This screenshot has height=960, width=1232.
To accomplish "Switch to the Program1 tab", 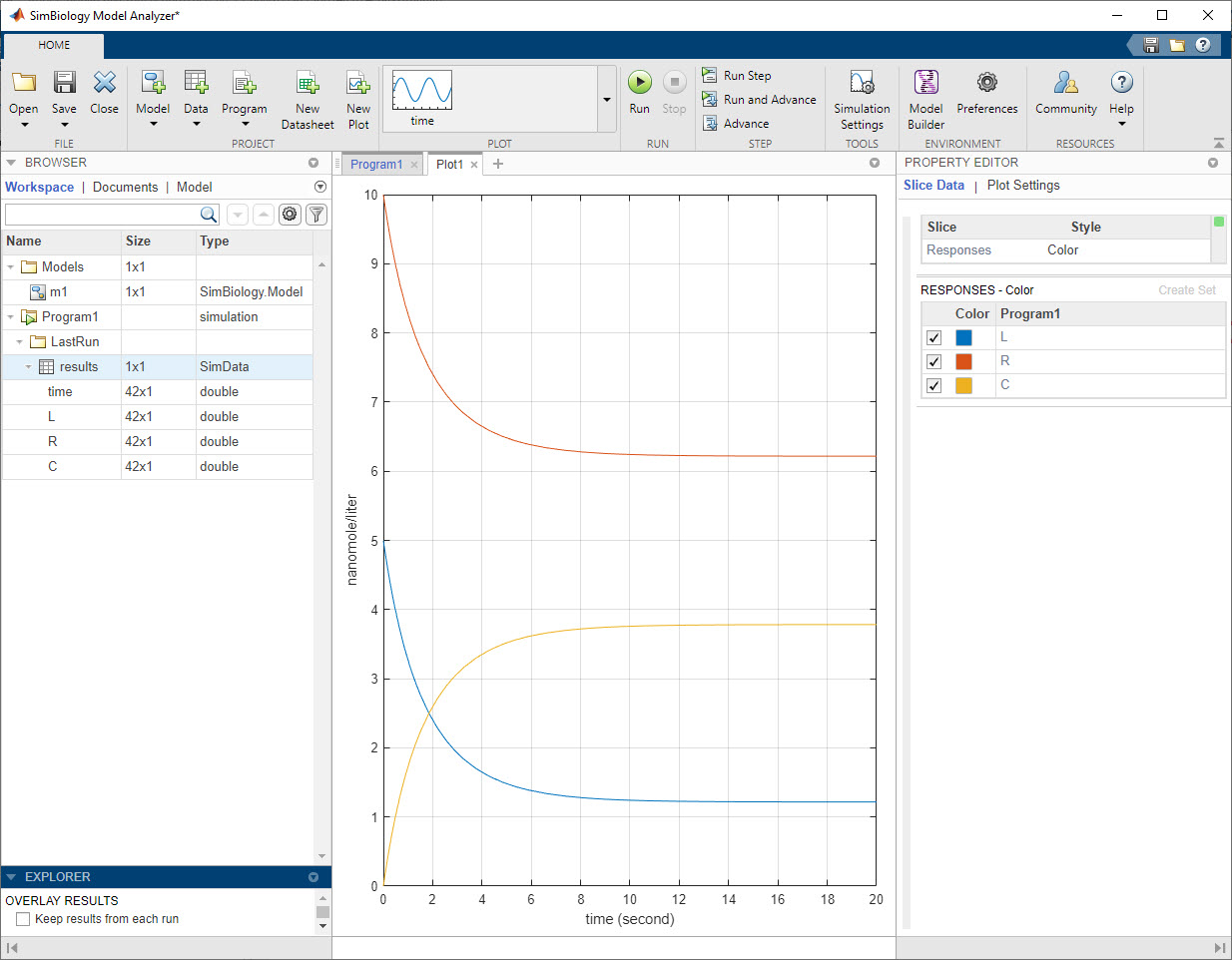I will (376, 165).
